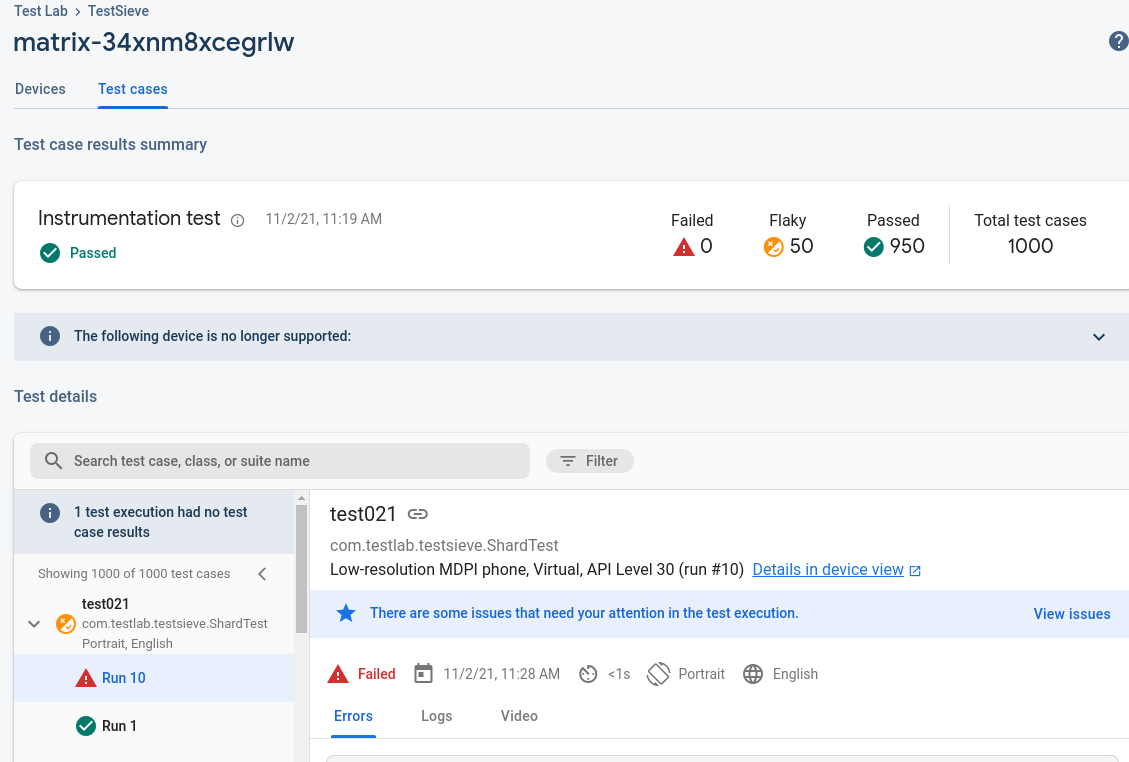Click the red failed warning icon in summary
This screenshot has height=762, width=1129.
click(x=684, y=246)
